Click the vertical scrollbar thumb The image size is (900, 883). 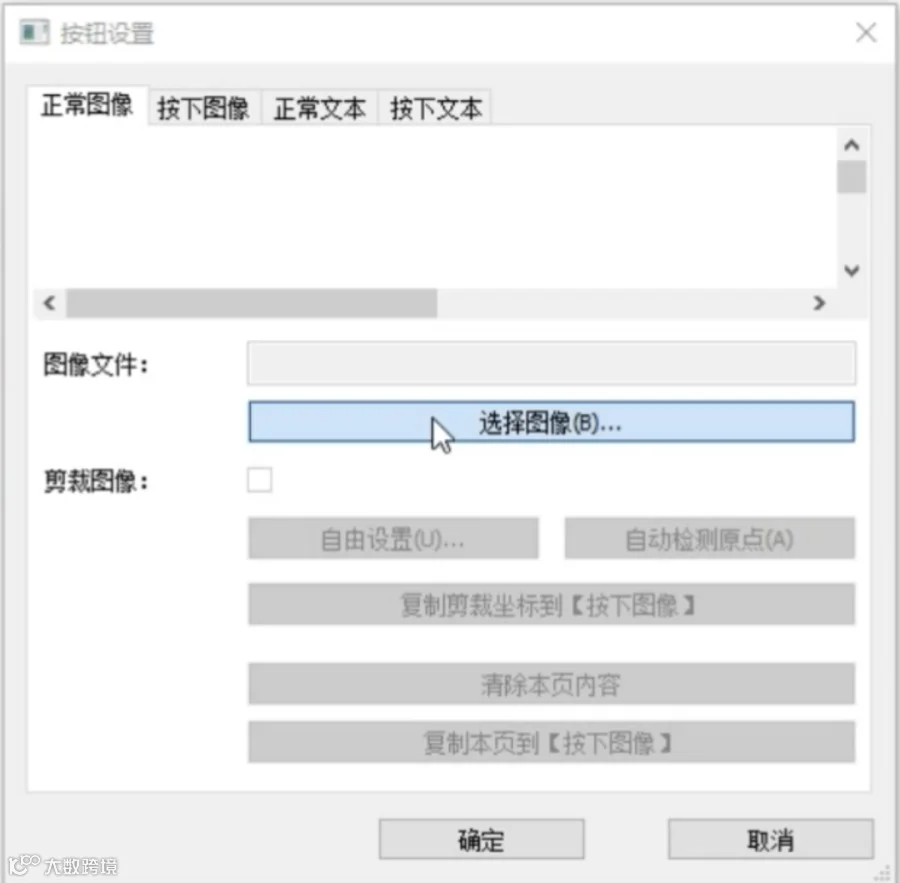tap(851, 177)
